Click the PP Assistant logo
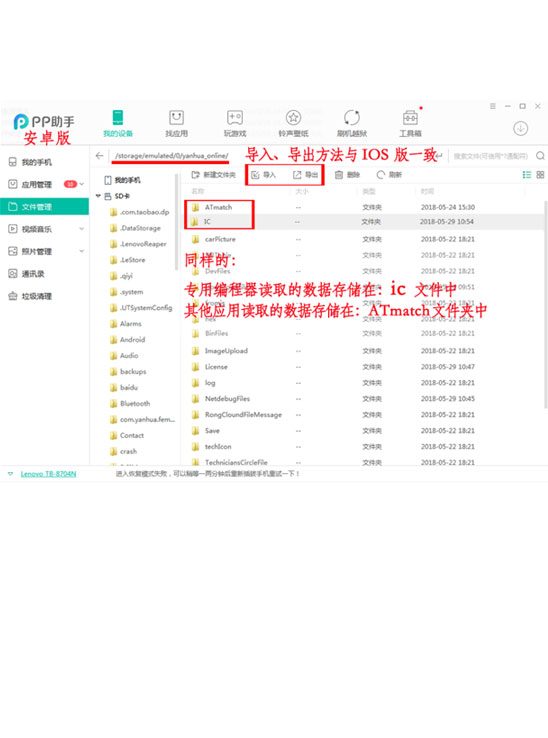The image size is (548, 738). click(x=44, y=121)
